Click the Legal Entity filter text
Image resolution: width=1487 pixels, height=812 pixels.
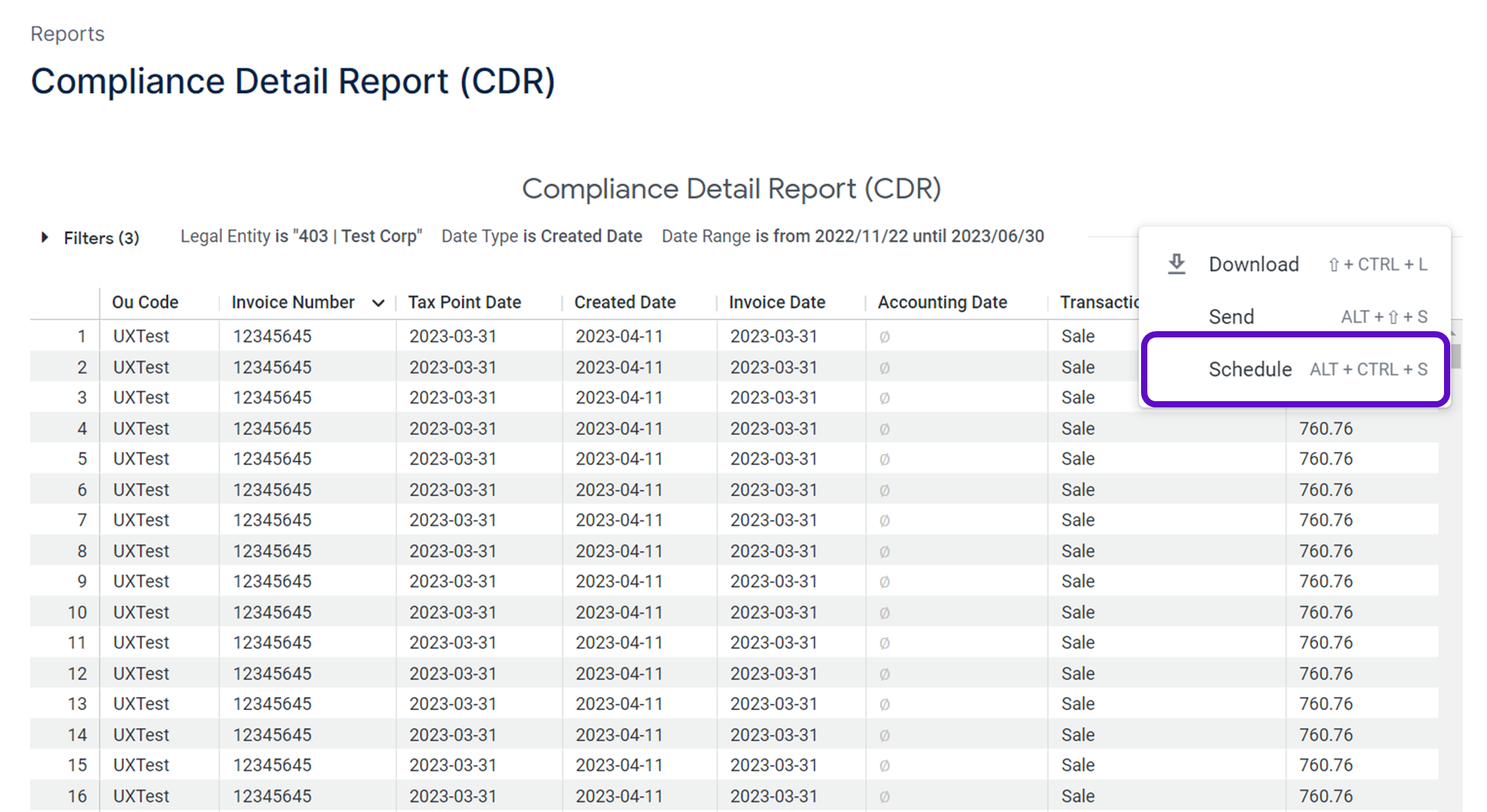[301, 236]
